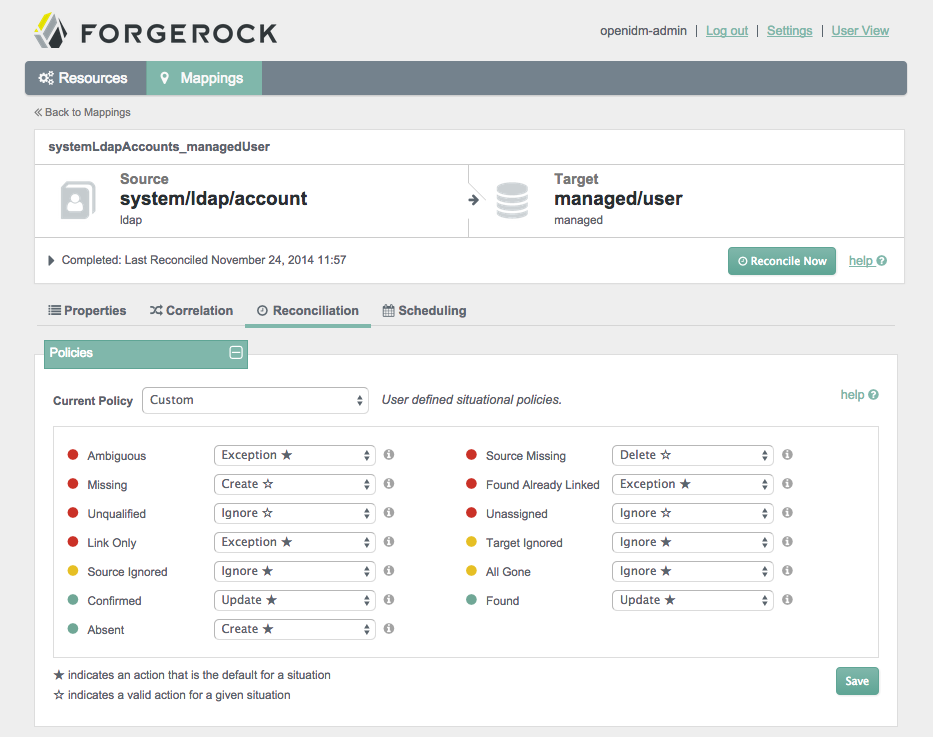Click the red status dot for Link Only
The width and height of the screenshot is (933, 737).
(73, 542)
